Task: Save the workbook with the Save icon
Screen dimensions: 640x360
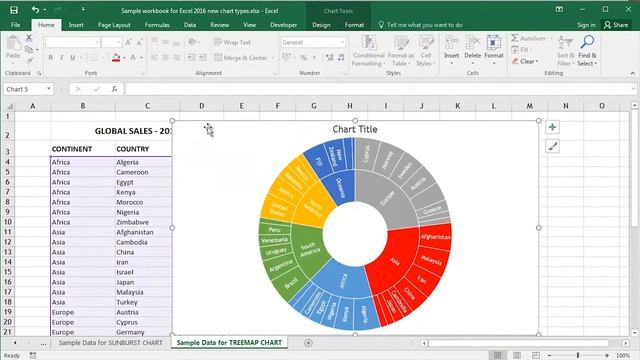Action: [14, 10]
